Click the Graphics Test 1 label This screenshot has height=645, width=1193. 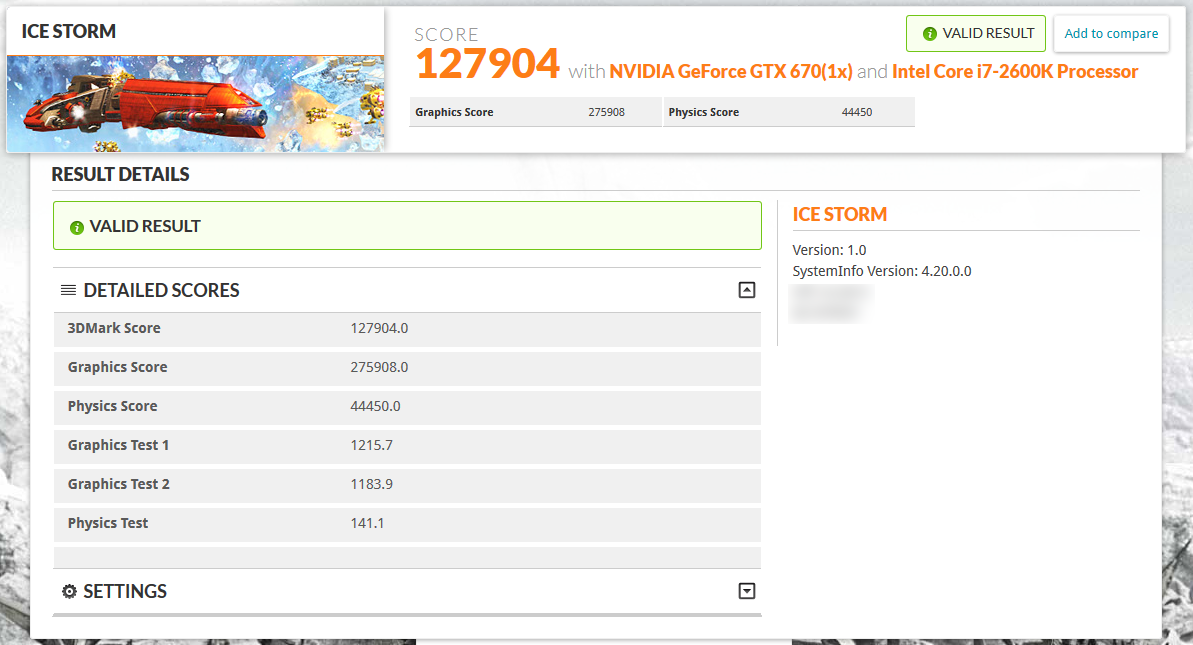(118, 445)
